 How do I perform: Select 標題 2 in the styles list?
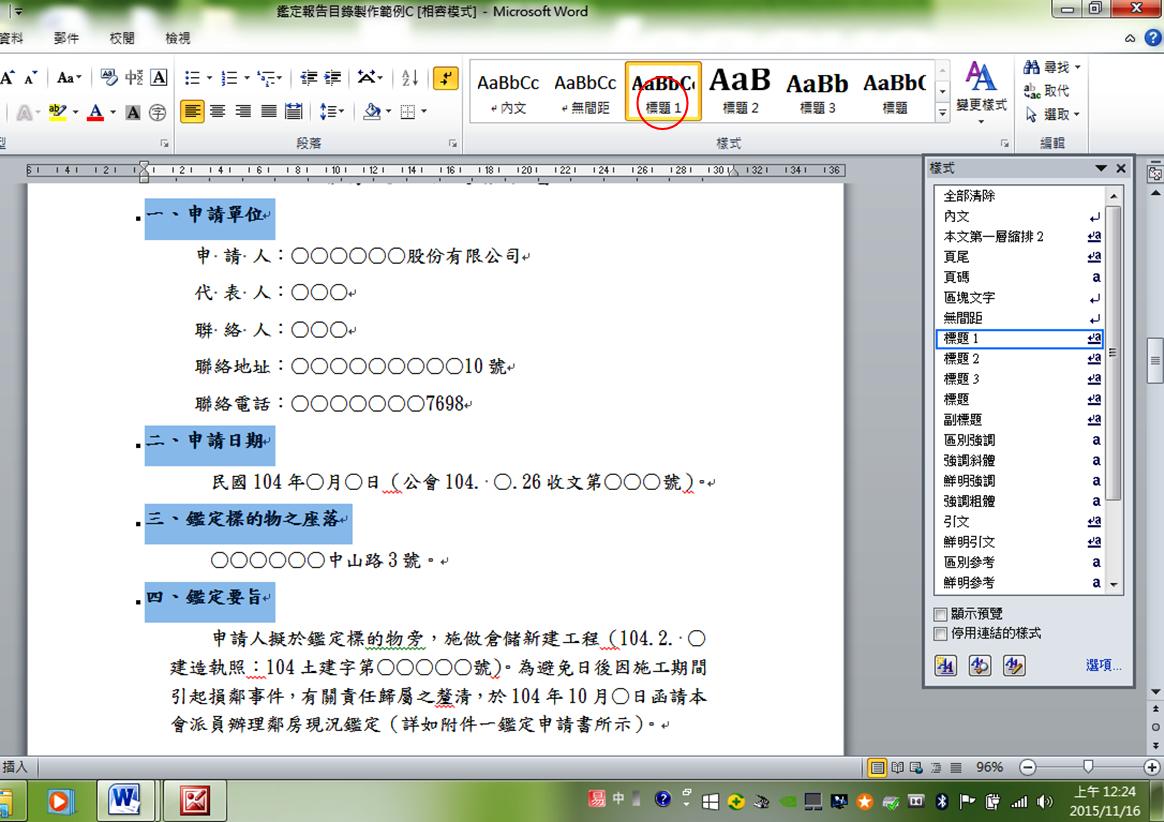[962, 359]
